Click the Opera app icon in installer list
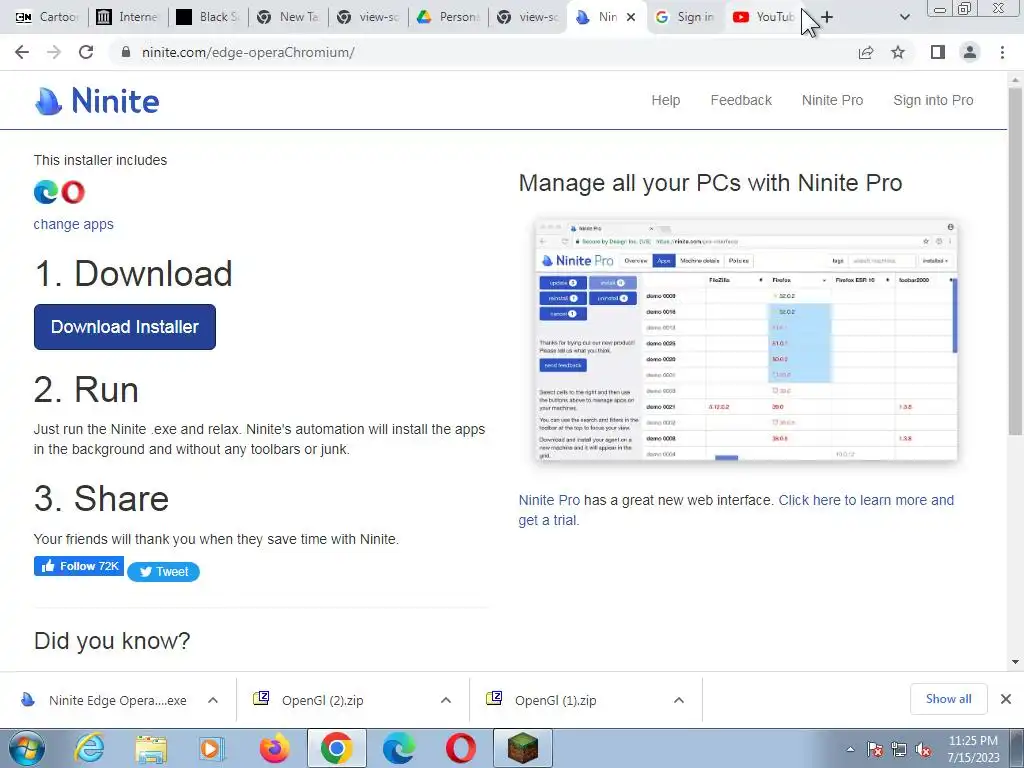The width and height of the screenshot is (1024, 768). (72, 192)
